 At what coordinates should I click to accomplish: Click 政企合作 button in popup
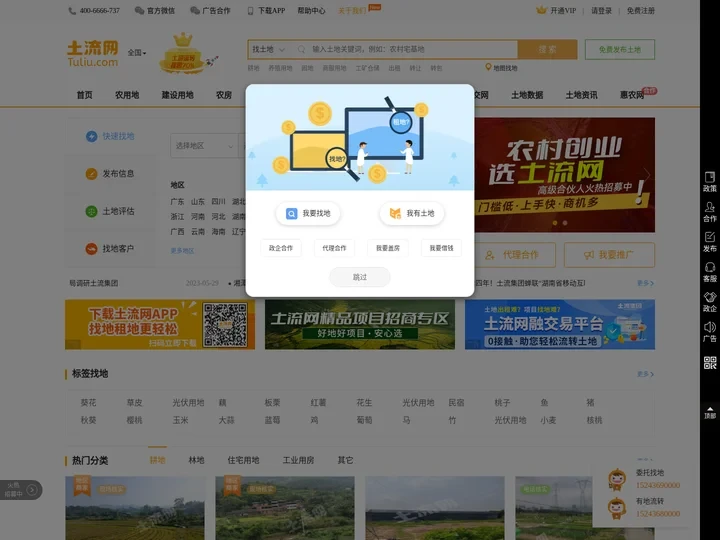[281, 248]
